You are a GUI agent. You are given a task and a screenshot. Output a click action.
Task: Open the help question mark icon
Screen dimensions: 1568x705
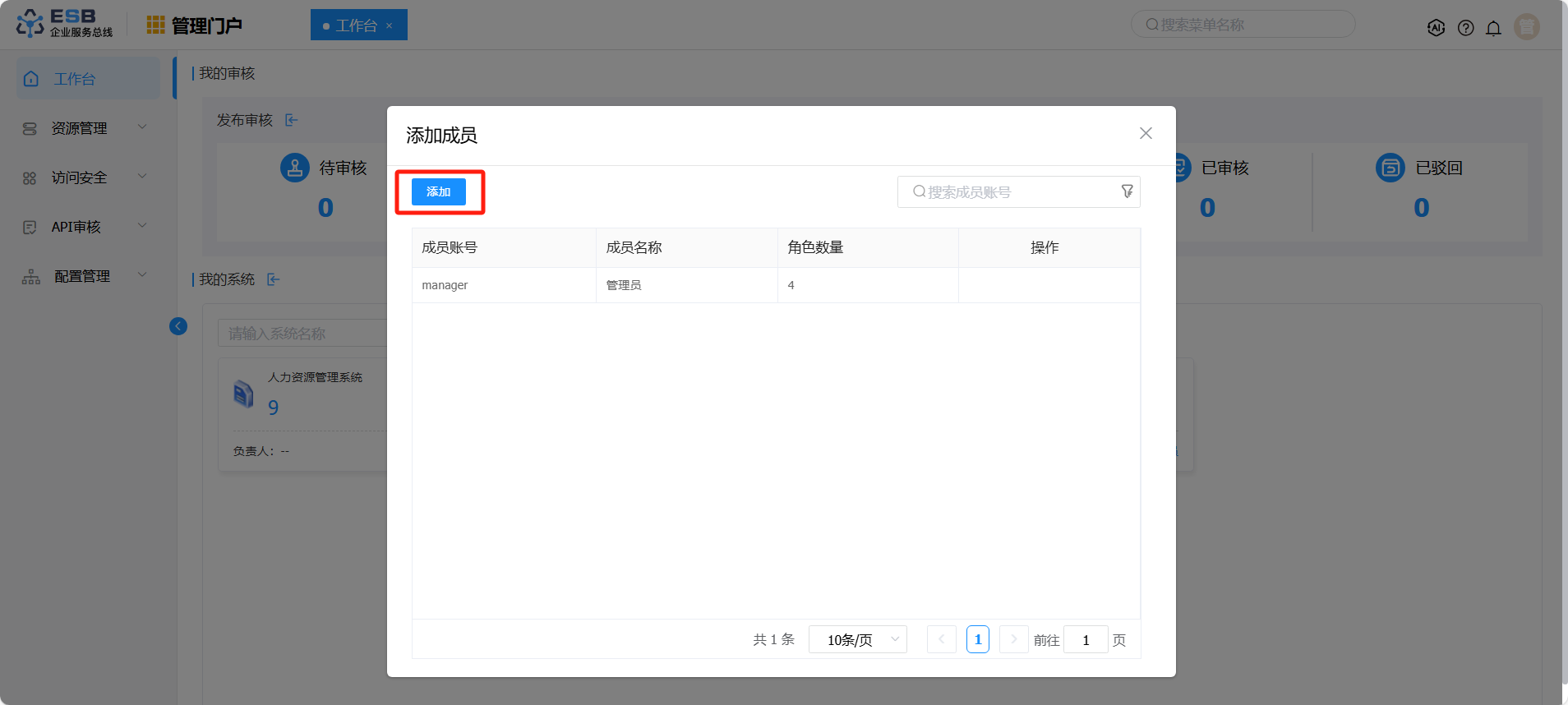pos(1465,28)
